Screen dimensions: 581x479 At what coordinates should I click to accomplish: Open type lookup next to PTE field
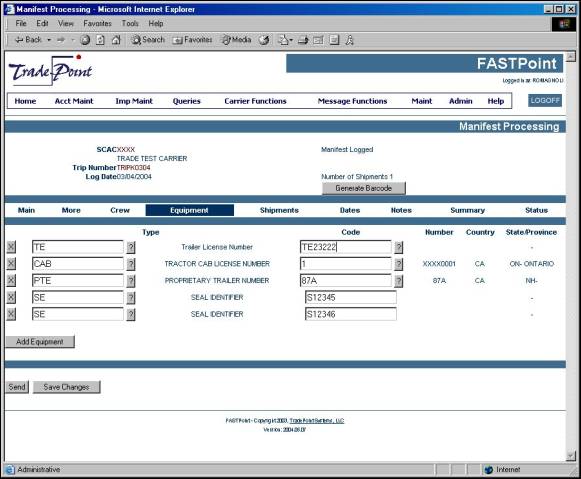pyautogui.click(x=131, y=281)
